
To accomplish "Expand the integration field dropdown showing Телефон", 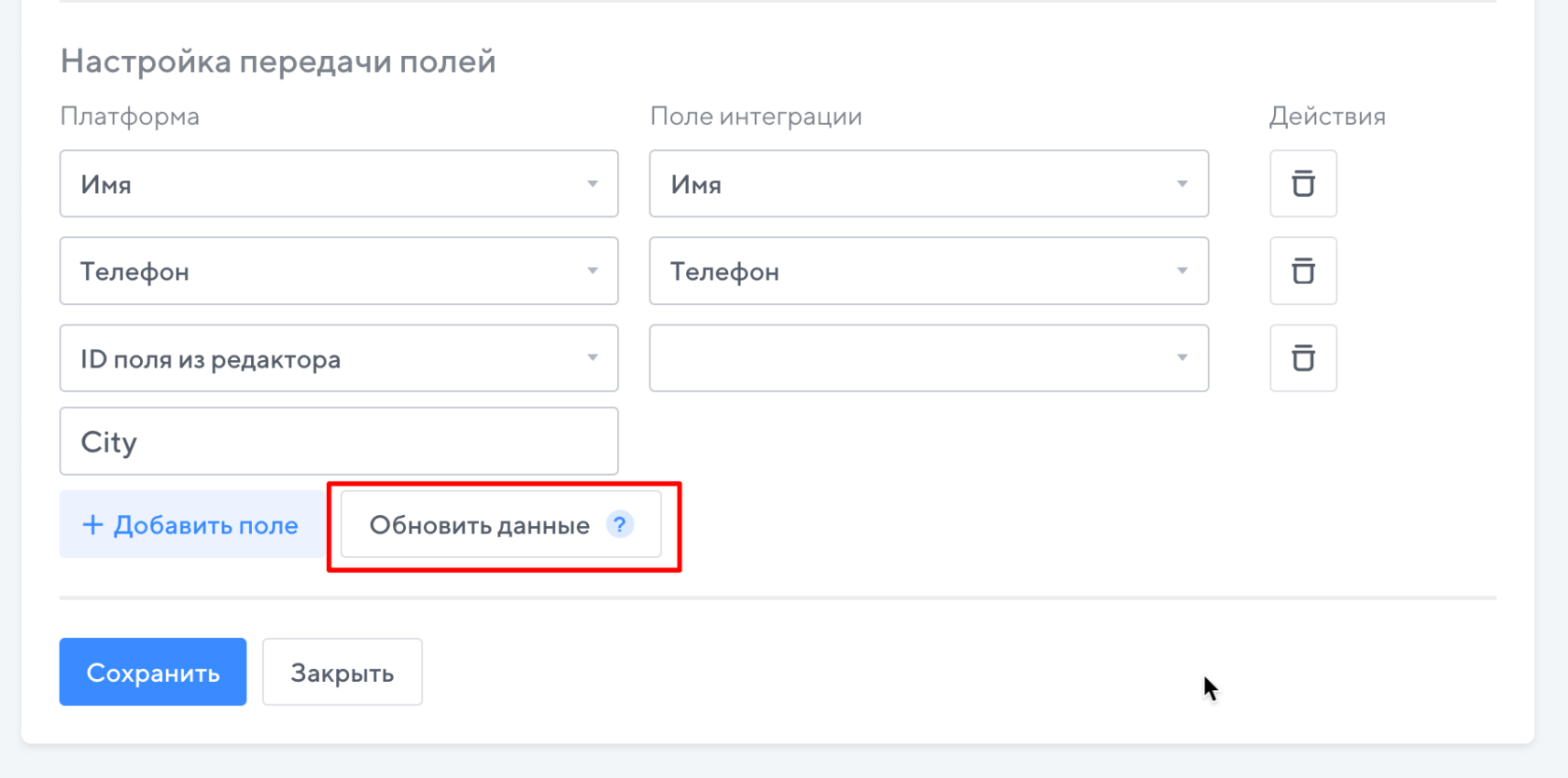I will tap(929, 271).
